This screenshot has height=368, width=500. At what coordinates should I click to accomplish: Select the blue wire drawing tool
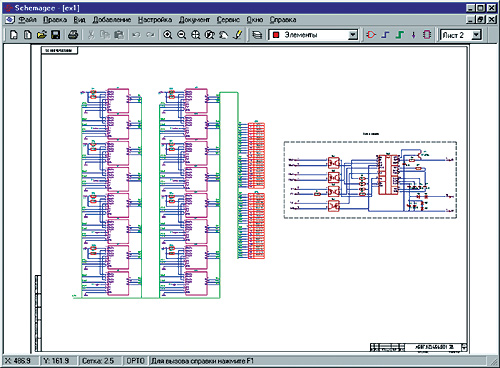pos(385,35)
